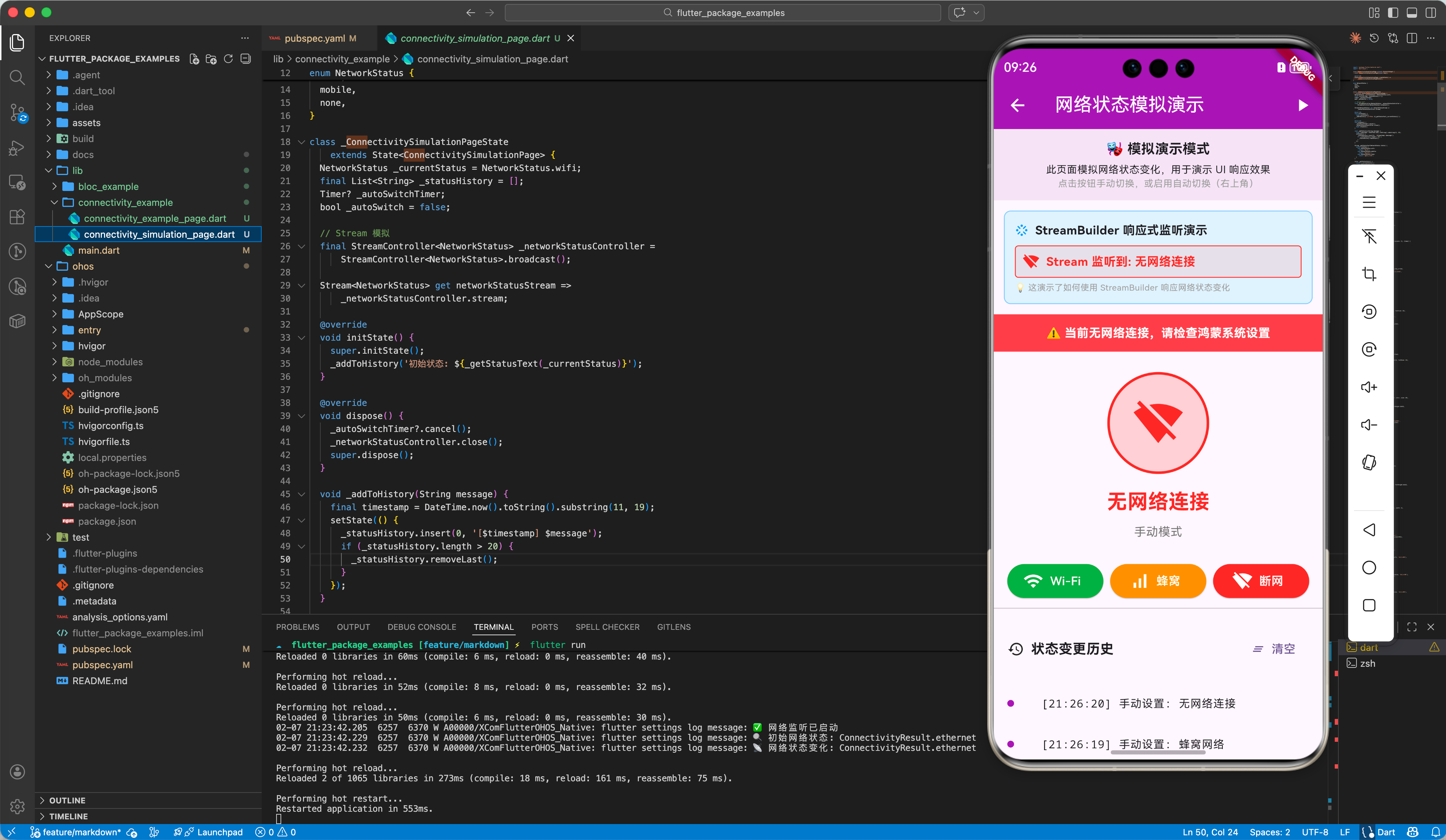The width and height of the screenshot is (1446, 840).
Task: Click emulator volume up icon
Action: tap(1368, 387)
